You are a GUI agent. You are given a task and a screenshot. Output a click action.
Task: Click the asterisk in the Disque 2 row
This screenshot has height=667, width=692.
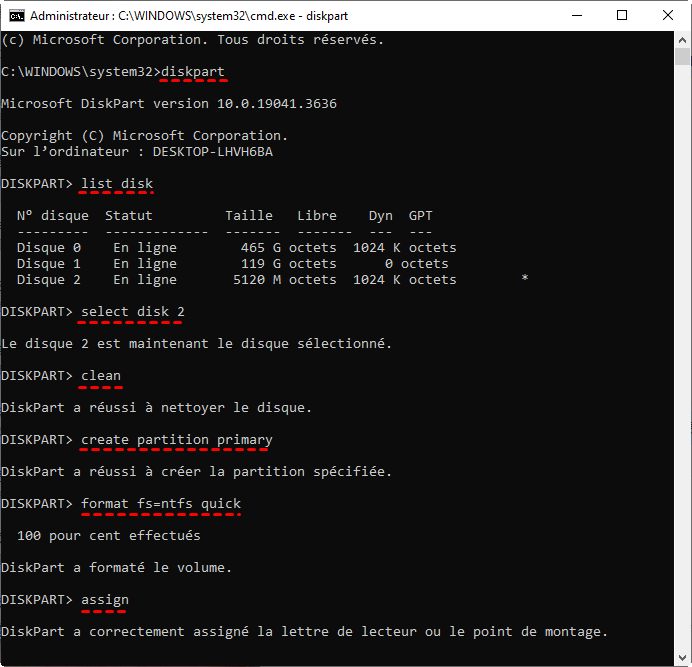pos(525,278)
